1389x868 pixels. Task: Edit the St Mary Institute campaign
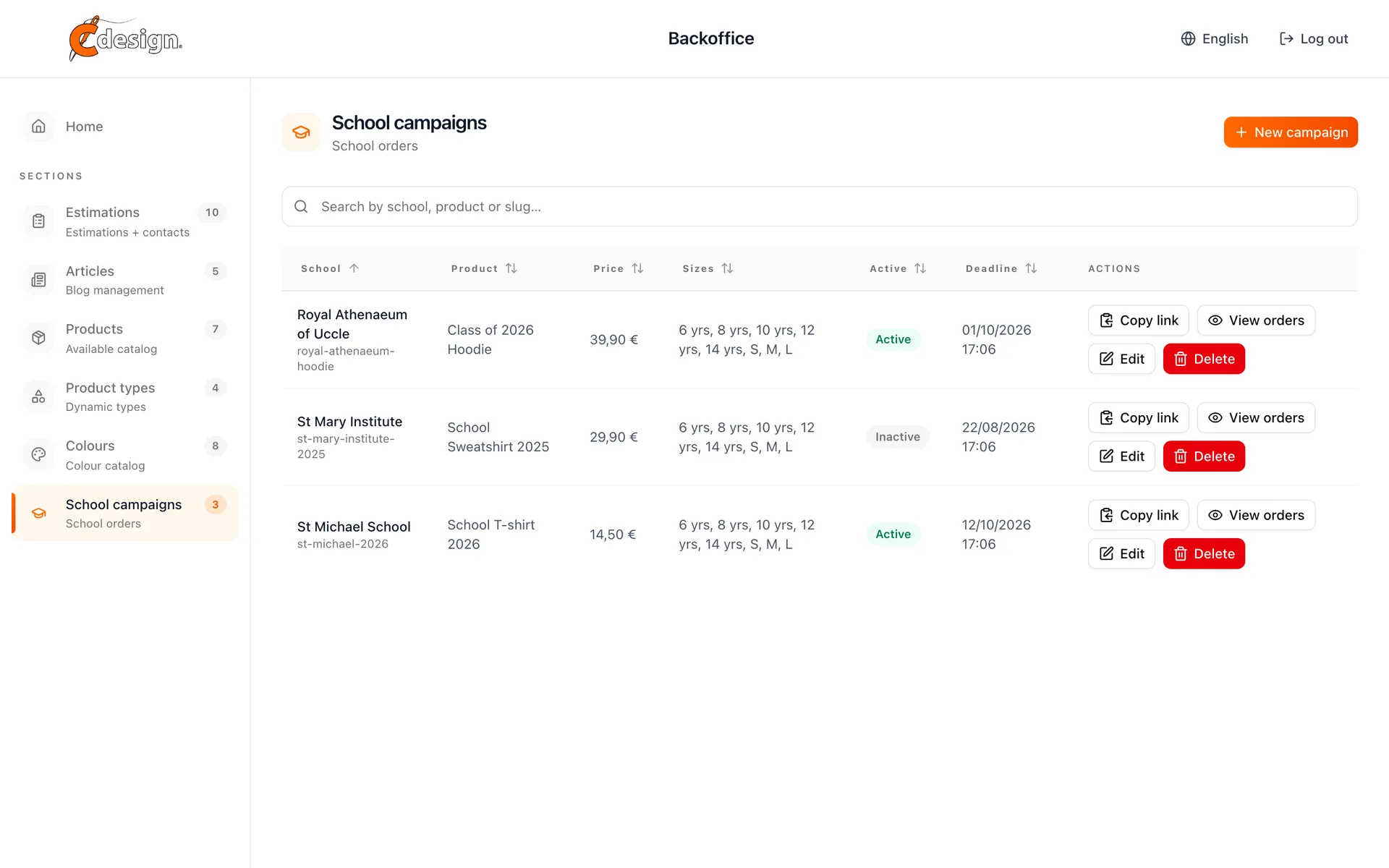[x=1122, y=456]
